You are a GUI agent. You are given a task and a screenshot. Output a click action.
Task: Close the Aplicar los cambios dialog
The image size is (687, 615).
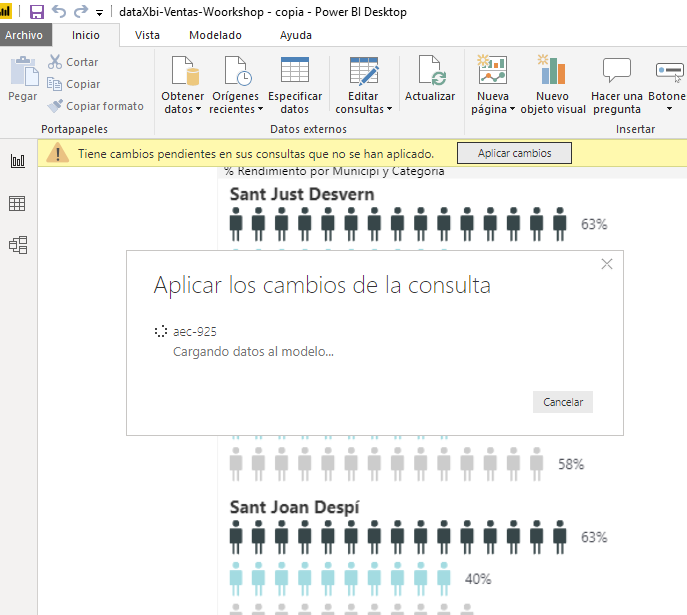tap(607, 264)
